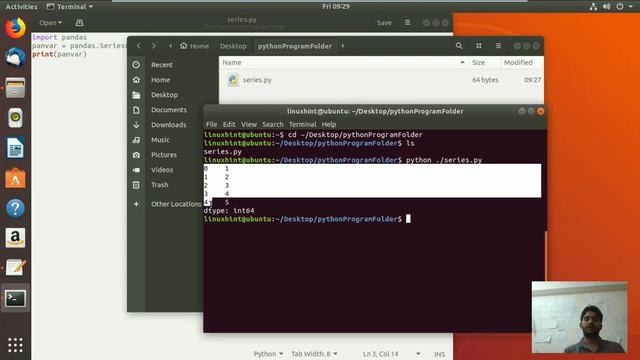Launch Thunderbird mail from the dock
Image resolution: width=640 pixels, height=360 pixels.
(15, 57)
